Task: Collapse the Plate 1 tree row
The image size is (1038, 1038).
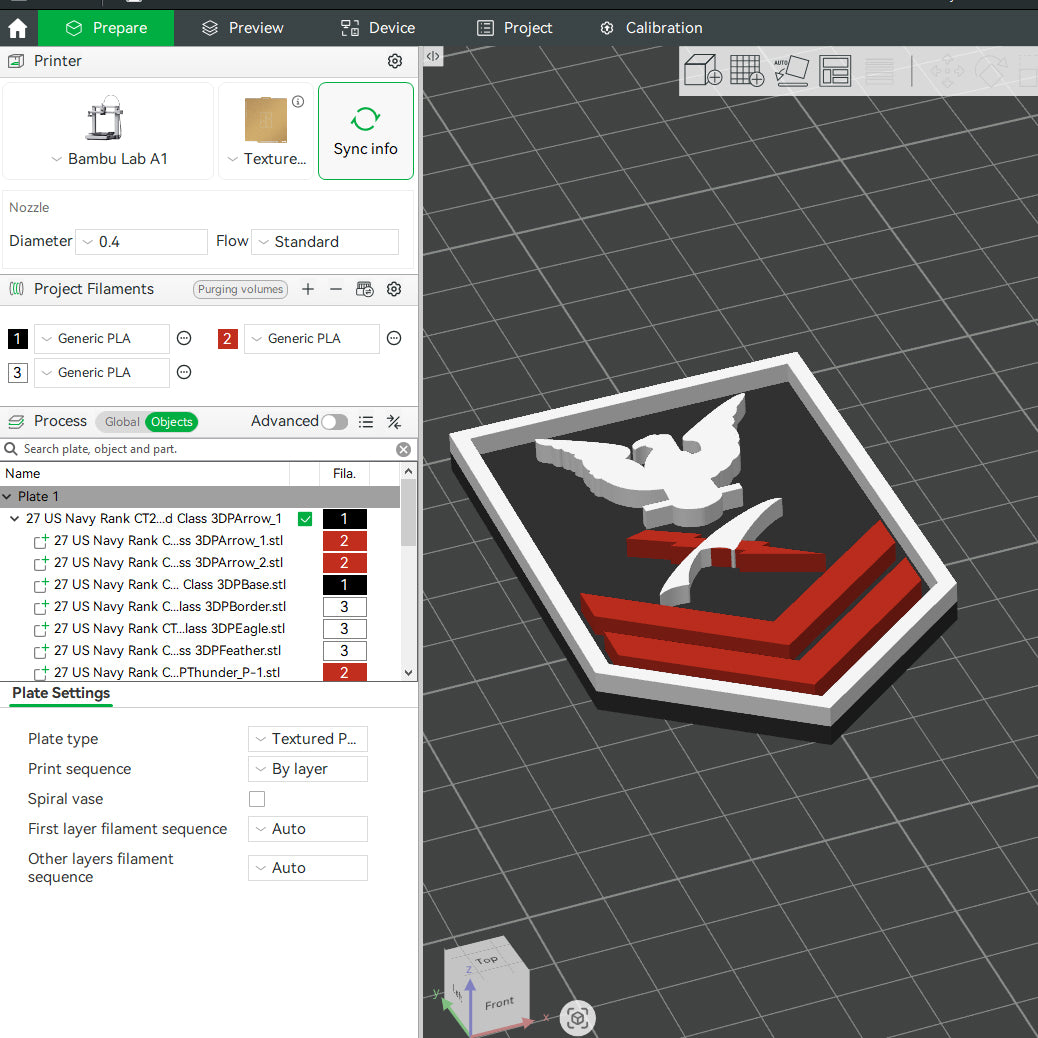Action: point(7,496)
